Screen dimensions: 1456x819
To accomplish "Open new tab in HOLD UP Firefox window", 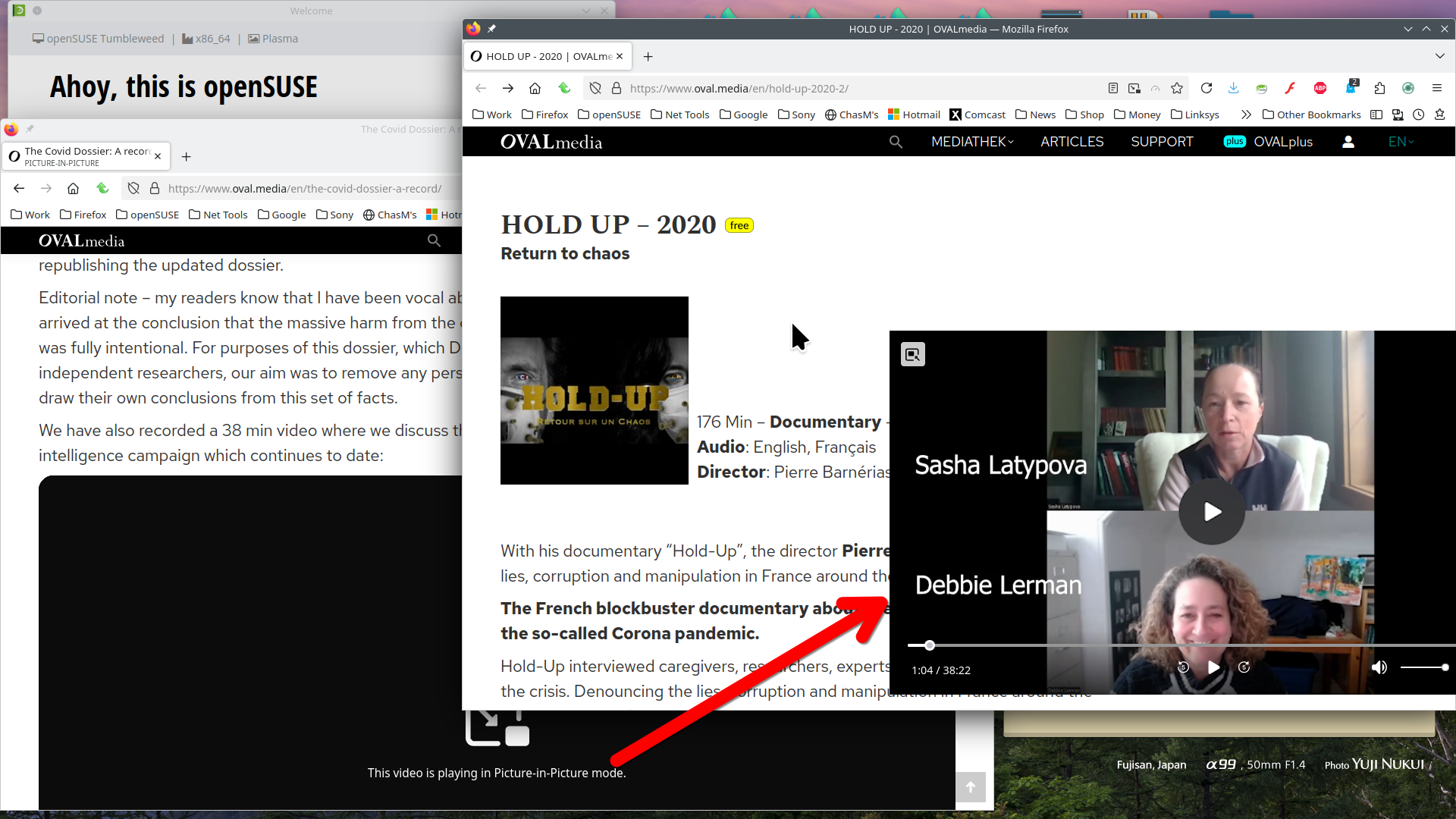I will pos(648,56).
